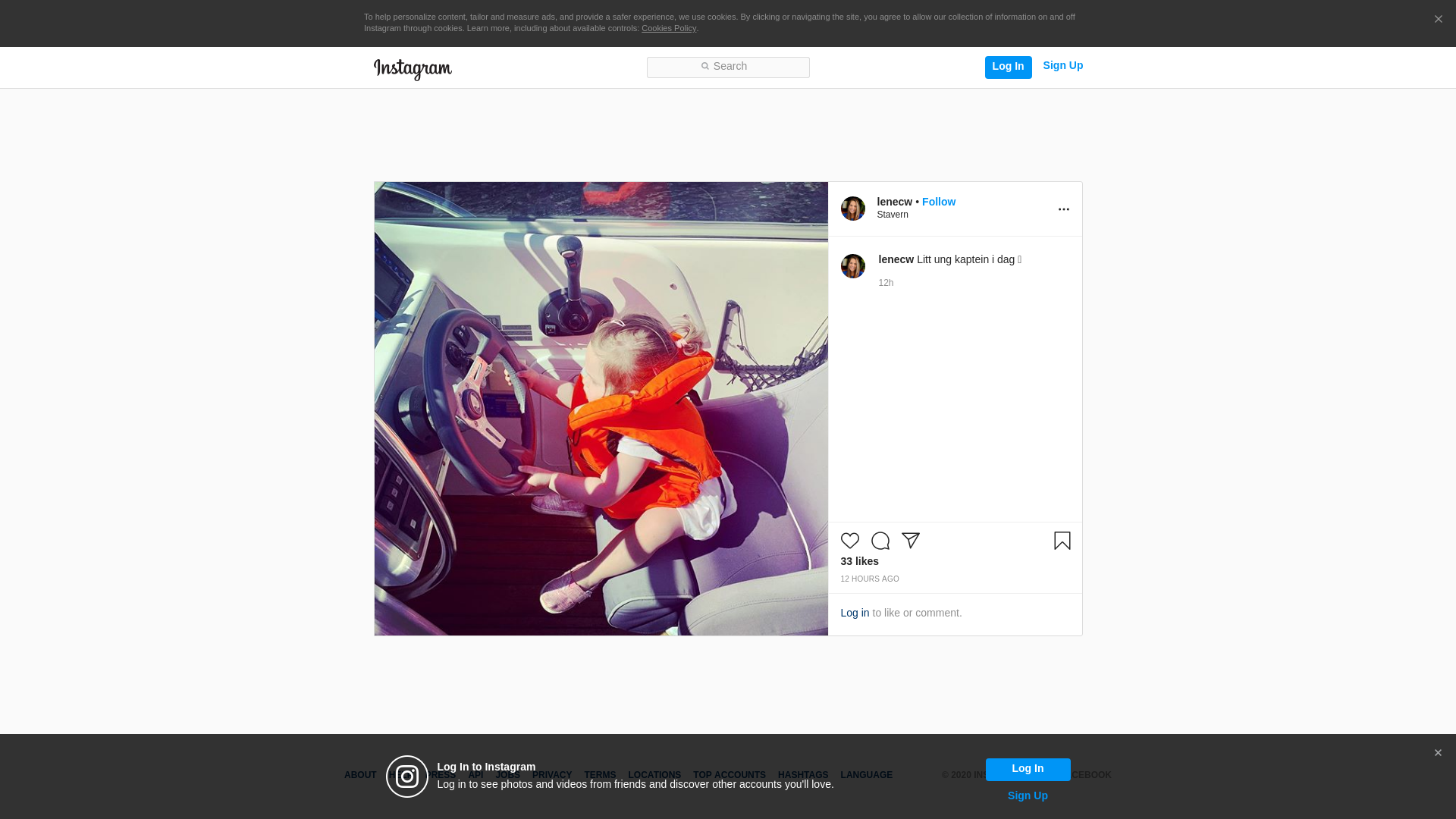Screen dimensions: 1456x819
Task: Open lenecw profile avatar in post header
Action: tap(852, 209)
